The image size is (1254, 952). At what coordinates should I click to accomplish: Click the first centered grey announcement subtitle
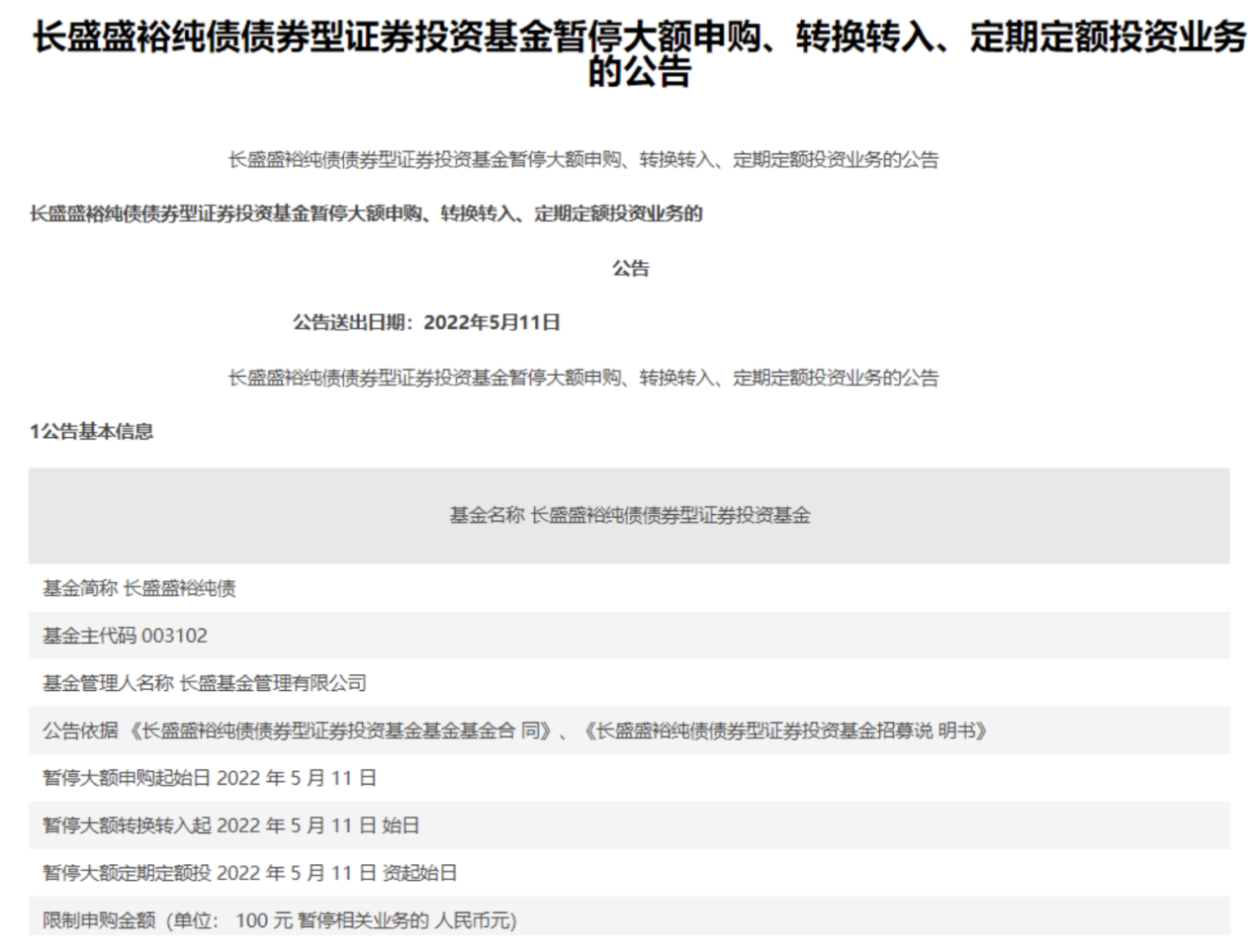click(x=583, y=160)
